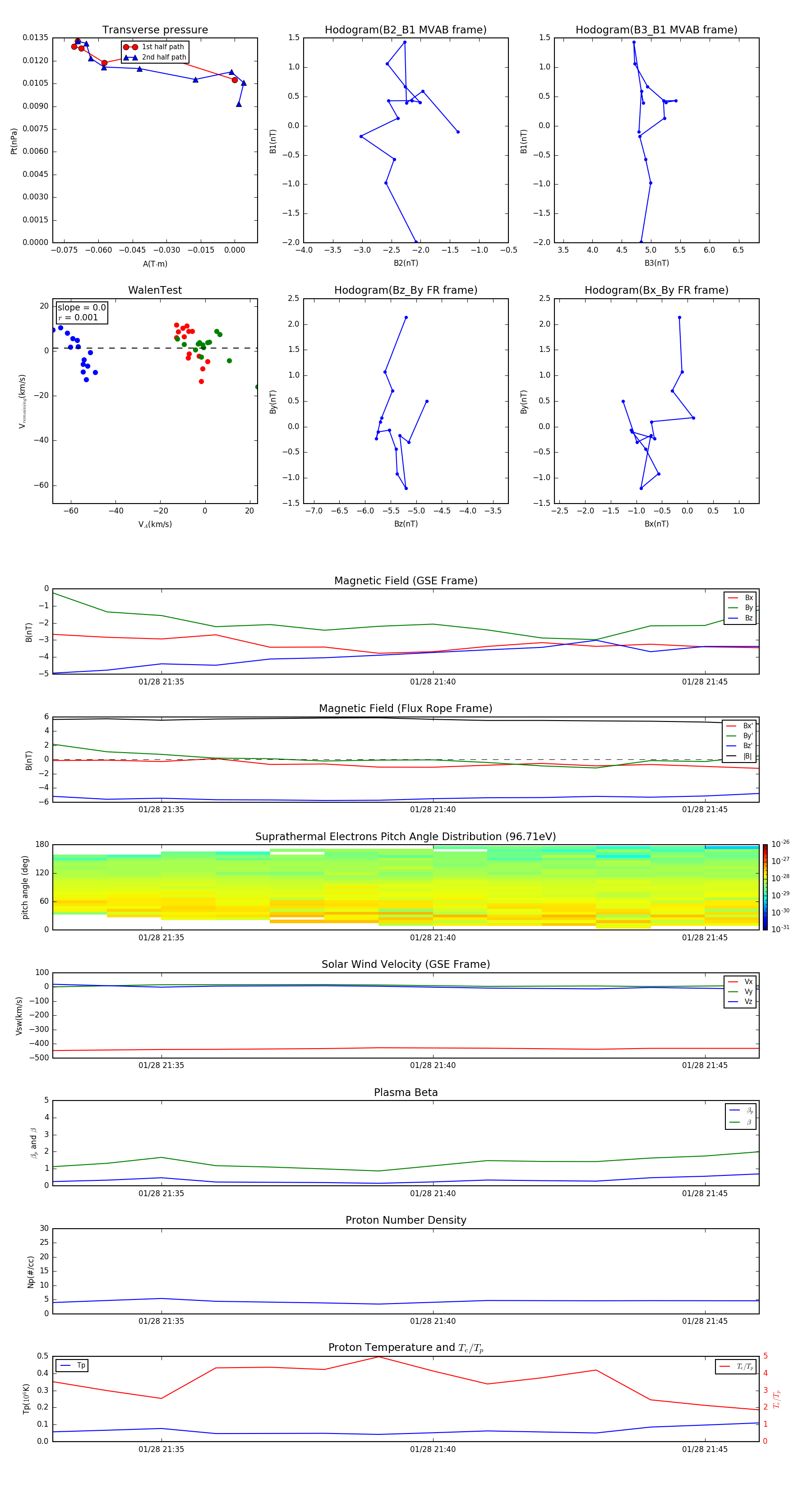Click the 'Proton Number Density' title
Image resolution: width=812 pixels, height=1489 pixels.
406,1220
